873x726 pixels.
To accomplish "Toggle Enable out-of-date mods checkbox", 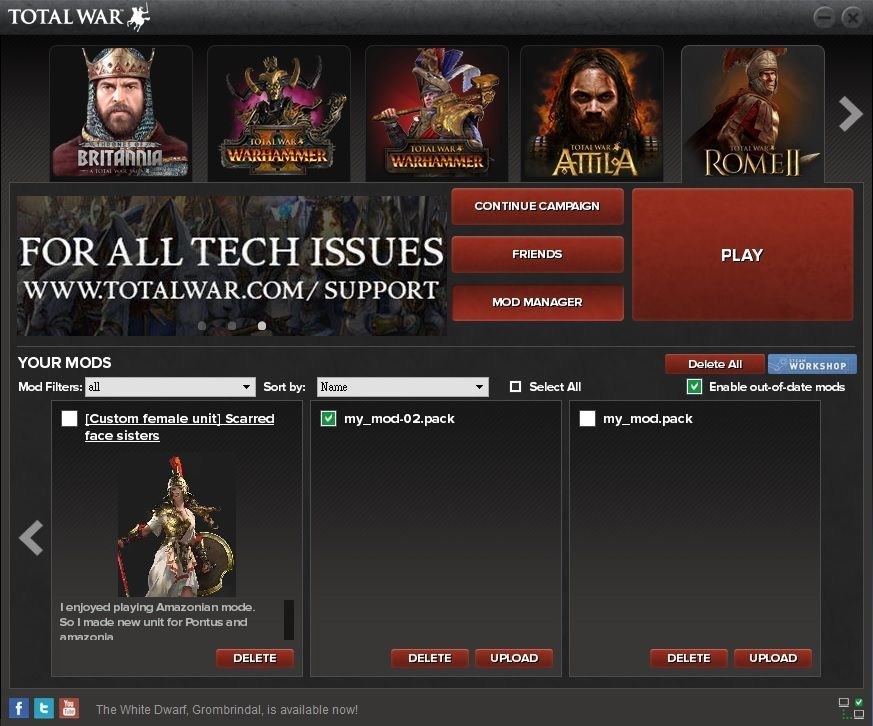I will (x=694, y=387).
